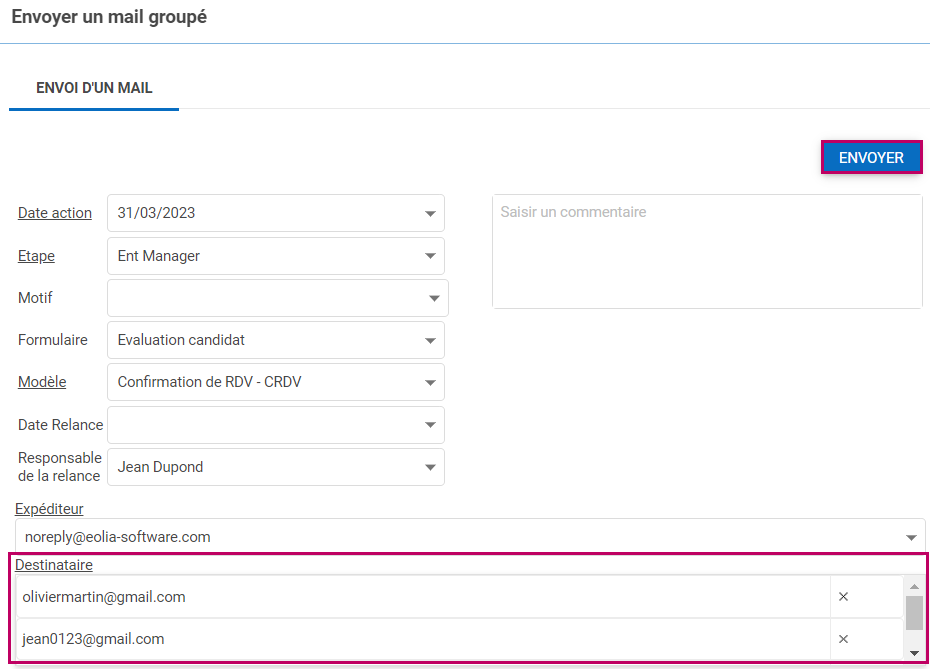Remove recipient oliviermartin@gmail.com with X icon

tap(843, 597)
